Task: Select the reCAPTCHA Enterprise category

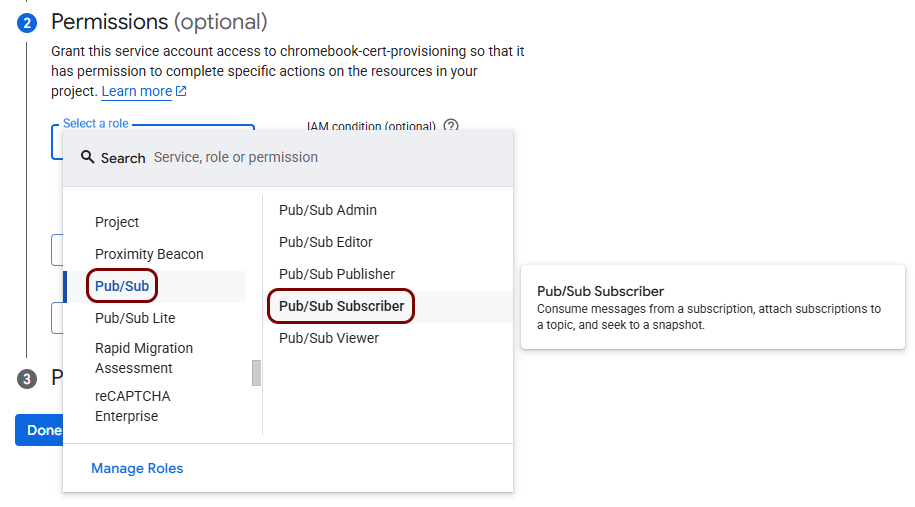Action: [133, 406]
